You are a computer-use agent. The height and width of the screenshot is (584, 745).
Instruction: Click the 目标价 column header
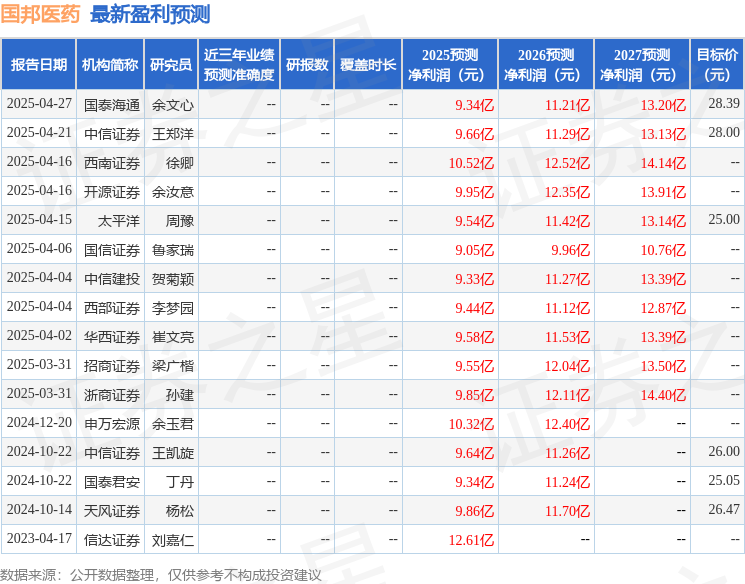pos(717,65)
